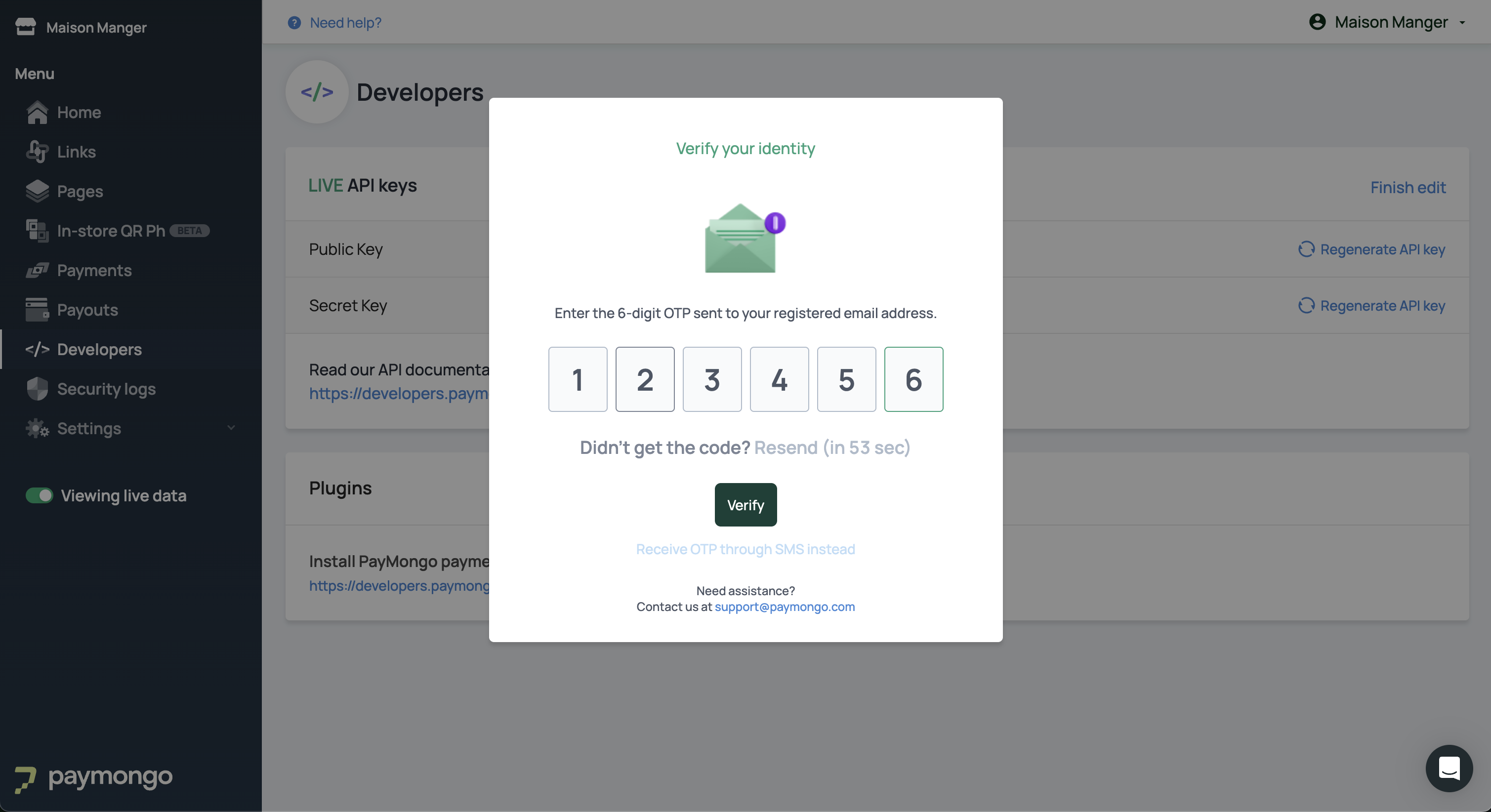1491x812 pixels.
Task: Click the regenerate icon on Public Key row
Action: tap(1306, 249)
